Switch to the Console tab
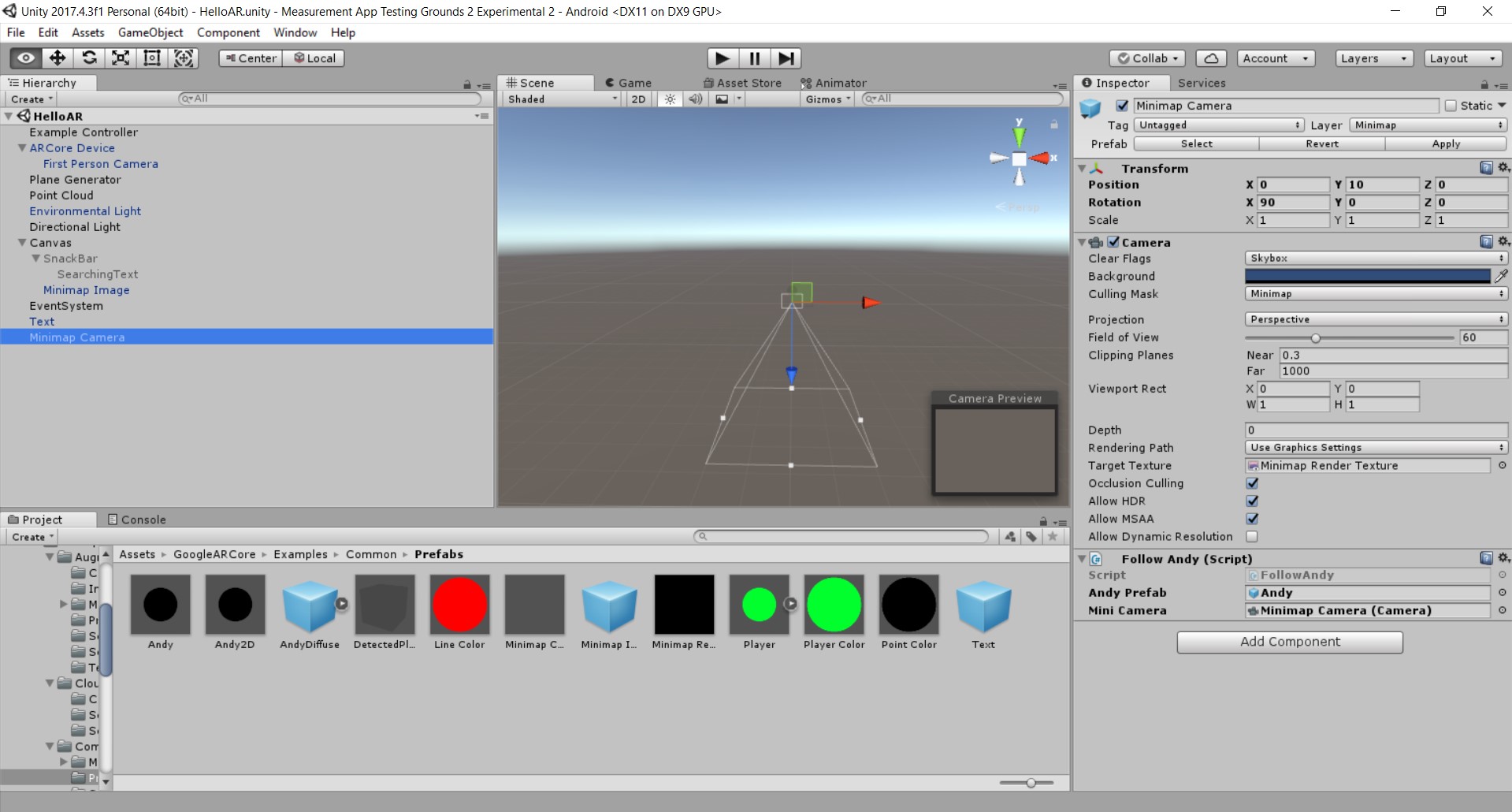1512x812 pixels. click(137, 520)
